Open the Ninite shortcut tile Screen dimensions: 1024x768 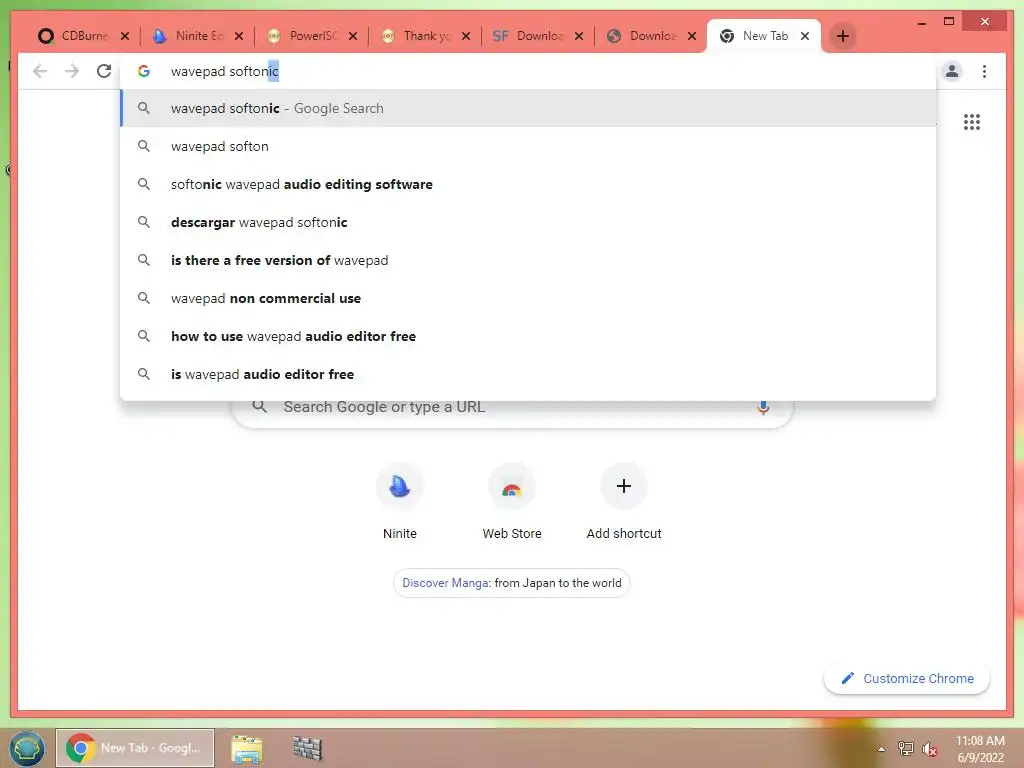coord(400,502)
